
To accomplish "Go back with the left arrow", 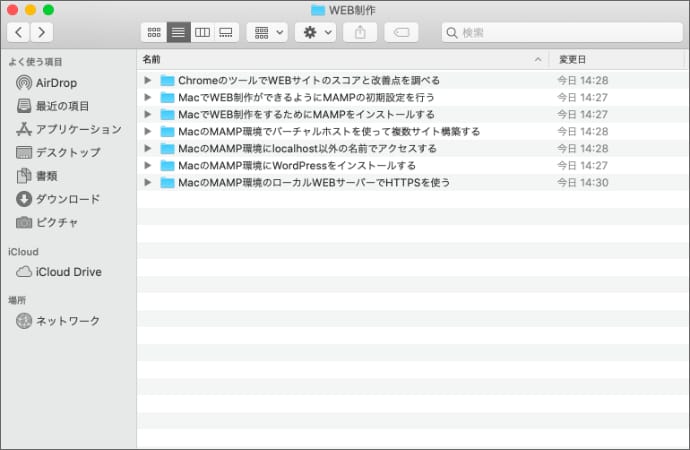I will 19,33.
